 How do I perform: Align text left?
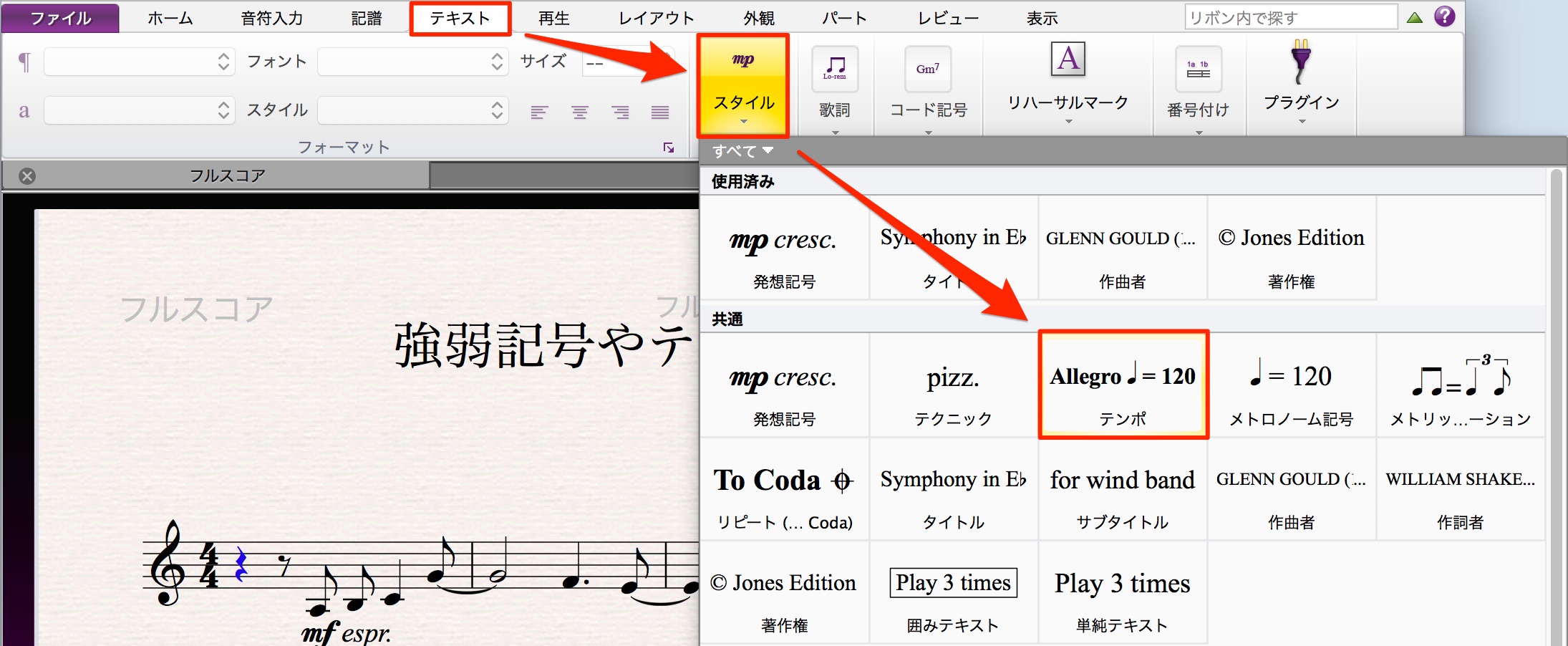539,112
